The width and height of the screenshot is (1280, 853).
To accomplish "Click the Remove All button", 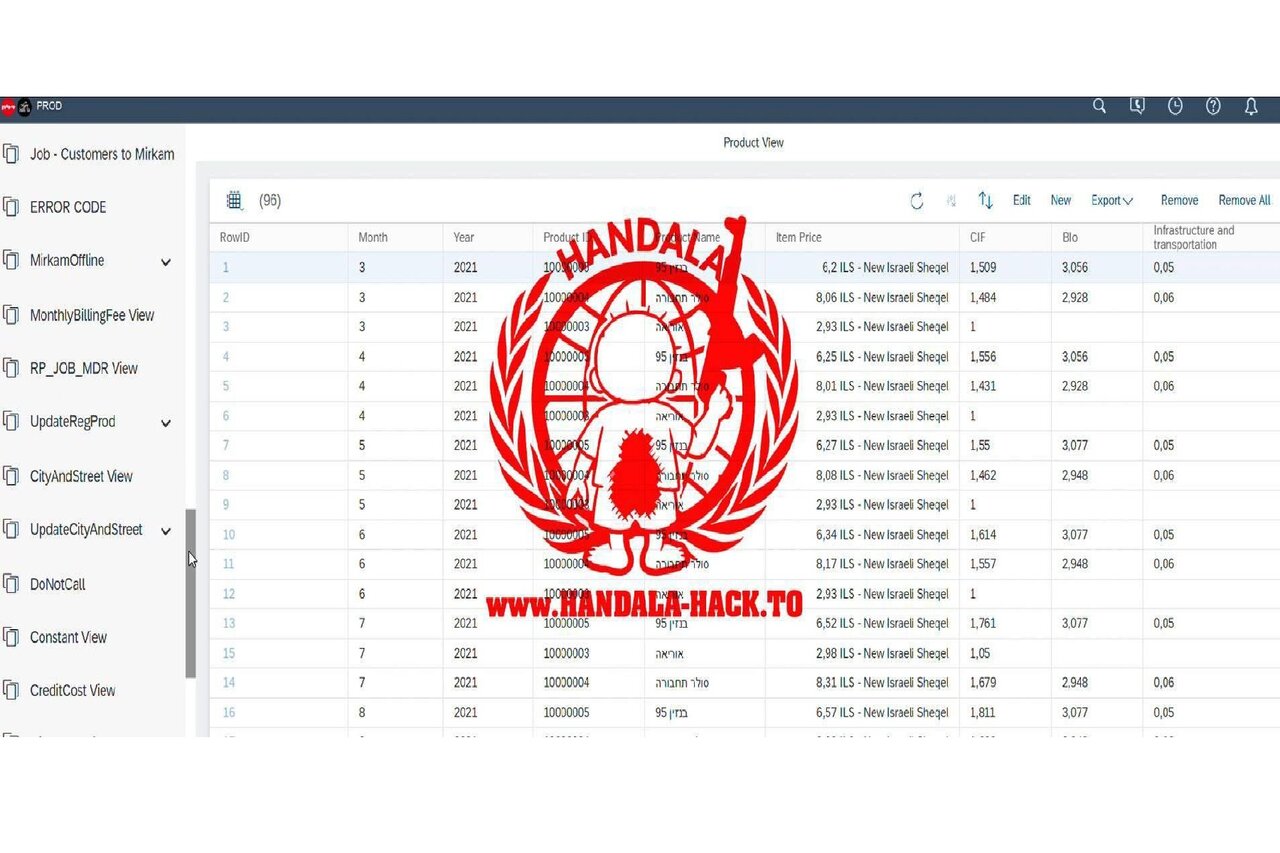I will pos(1244,200).
